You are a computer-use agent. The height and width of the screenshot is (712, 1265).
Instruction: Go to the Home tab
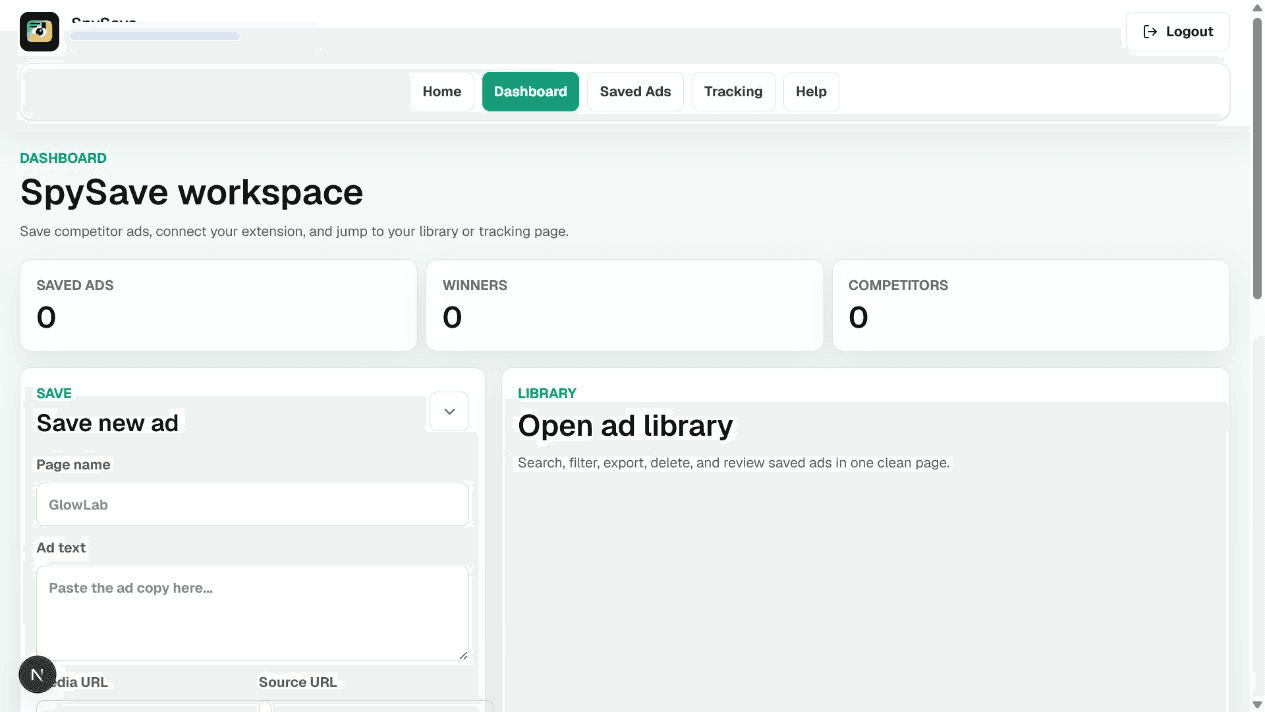click(442, 91)
